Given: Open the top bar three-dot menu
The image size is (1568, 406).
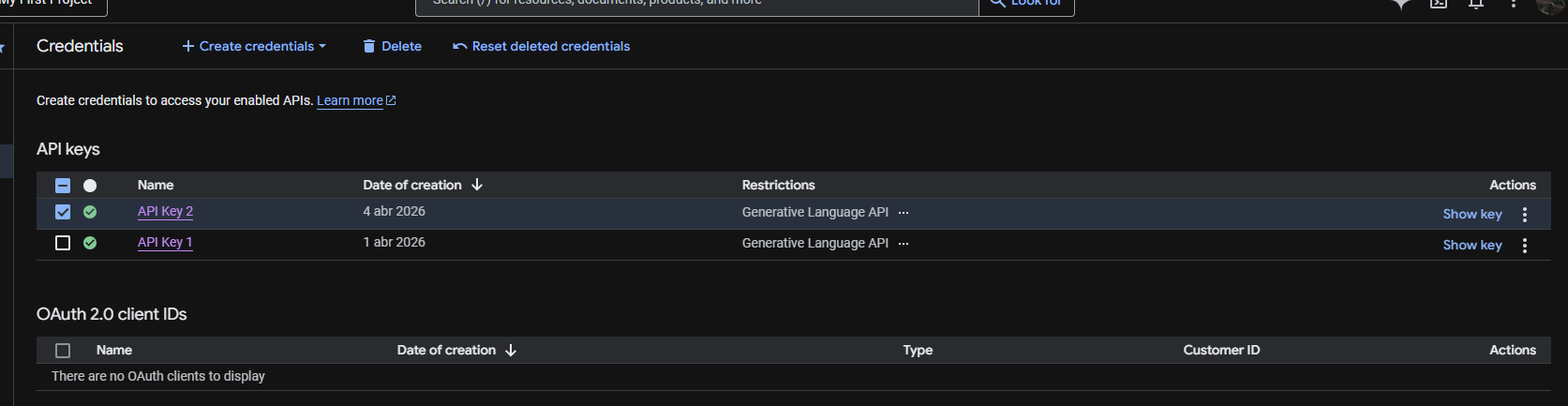Looking at the screenshot, I should 1514,4.
